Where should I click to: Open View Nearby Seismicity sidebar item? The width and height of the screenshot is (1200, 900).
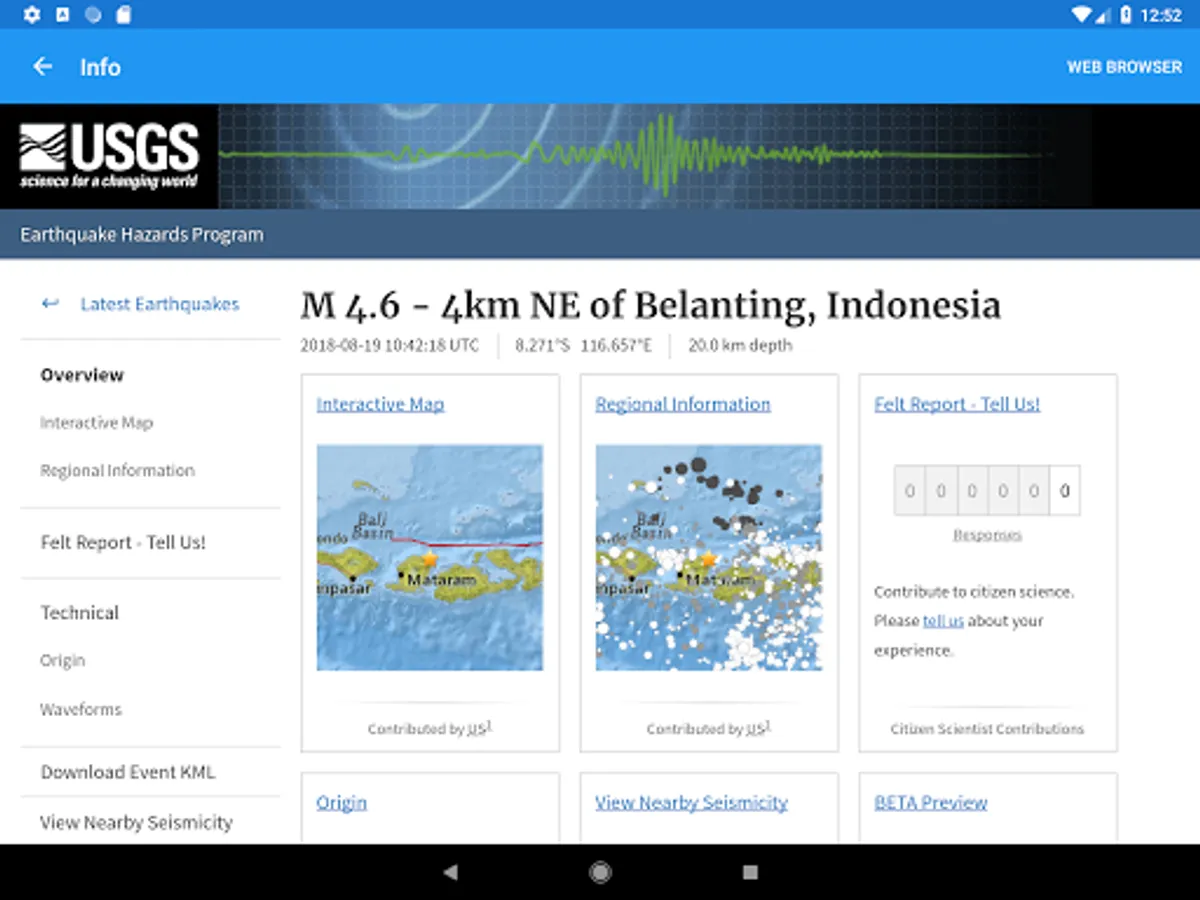(136, 823)
